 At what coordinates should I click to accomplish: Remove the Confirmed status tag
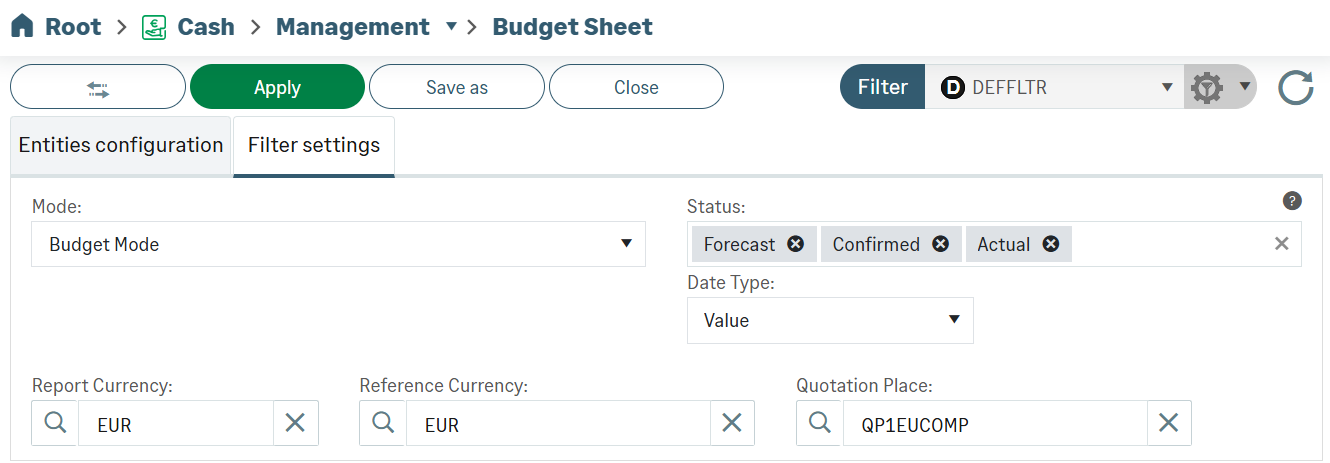coord(940,244)
